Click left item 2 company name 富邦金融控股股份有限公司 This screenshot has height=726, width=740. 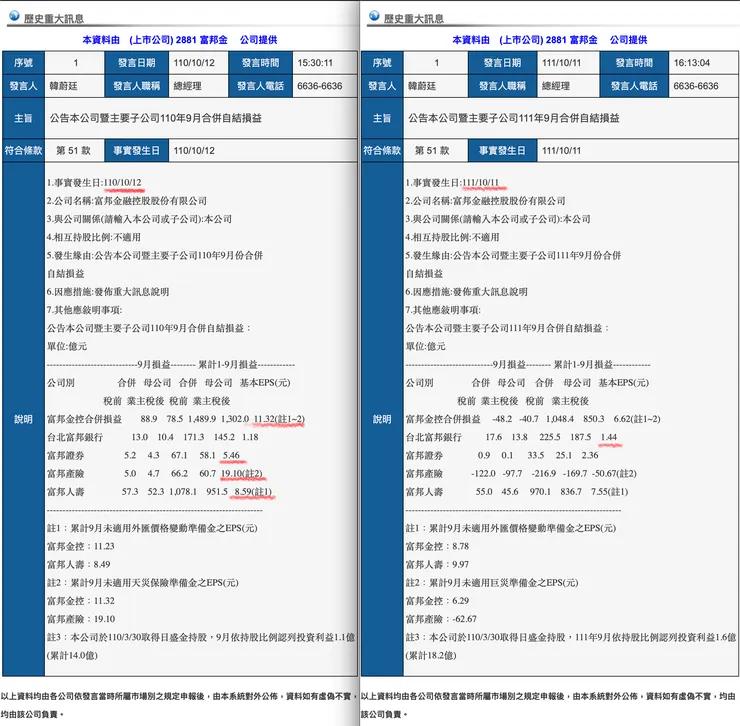(151, 201)
